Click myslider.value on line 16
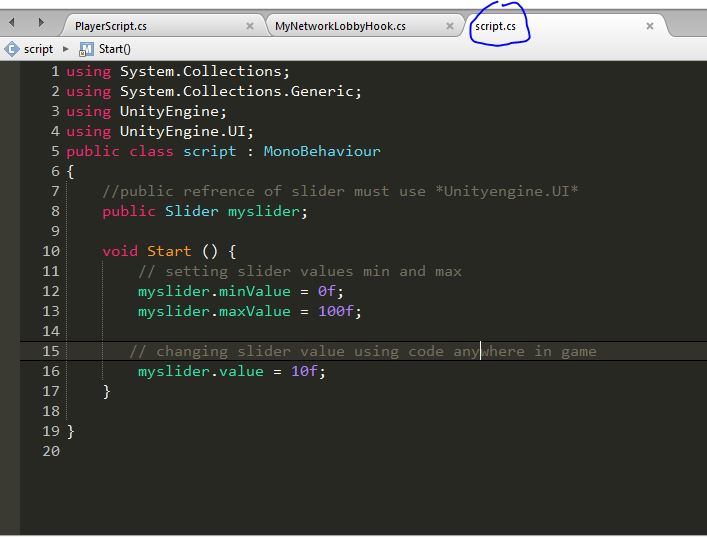This screenshot has width=707, height=537. [x=201, y=371]
